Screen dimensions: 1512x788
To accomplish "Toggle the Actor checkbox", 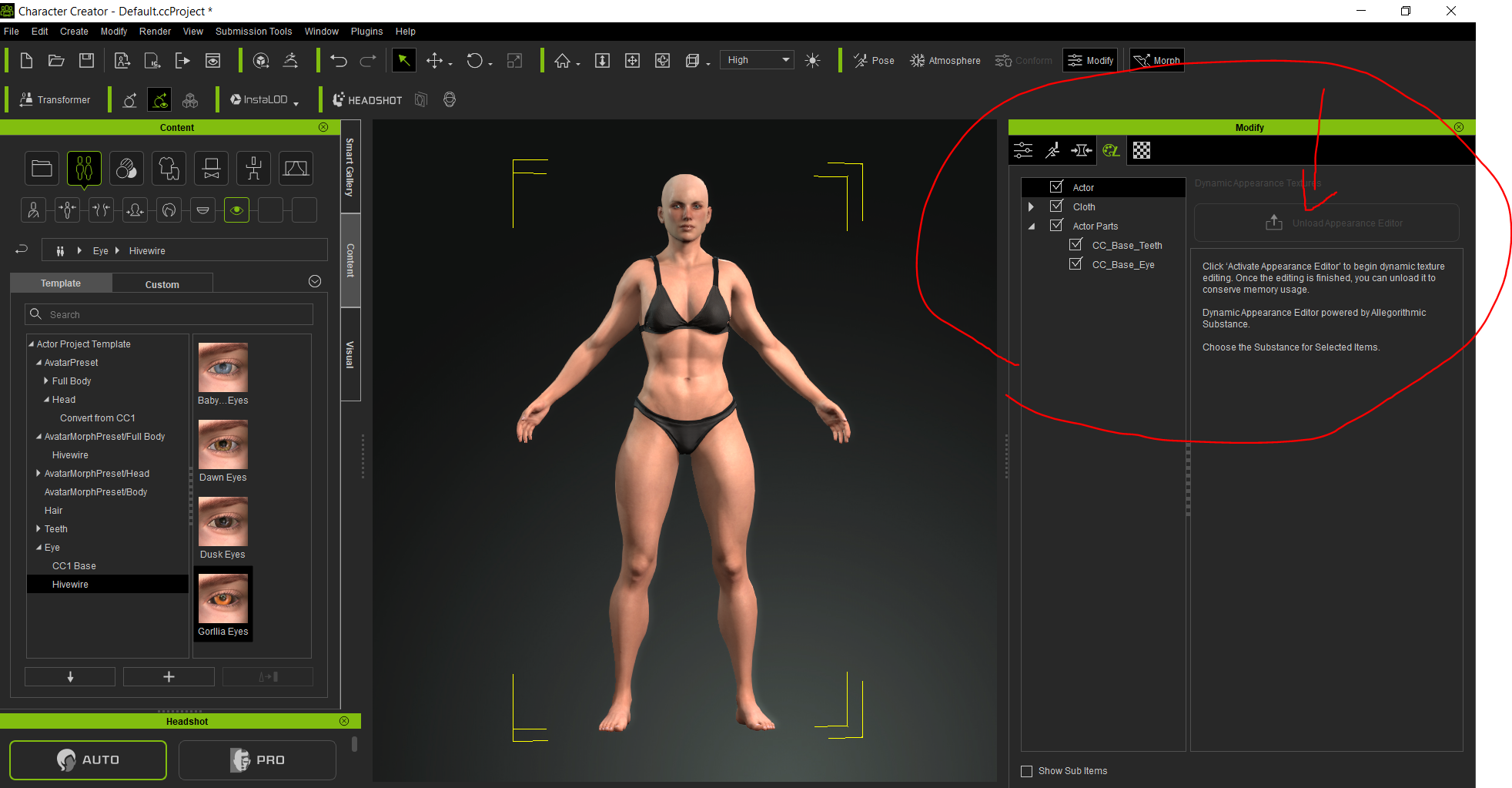I will tap(1056, 186).
